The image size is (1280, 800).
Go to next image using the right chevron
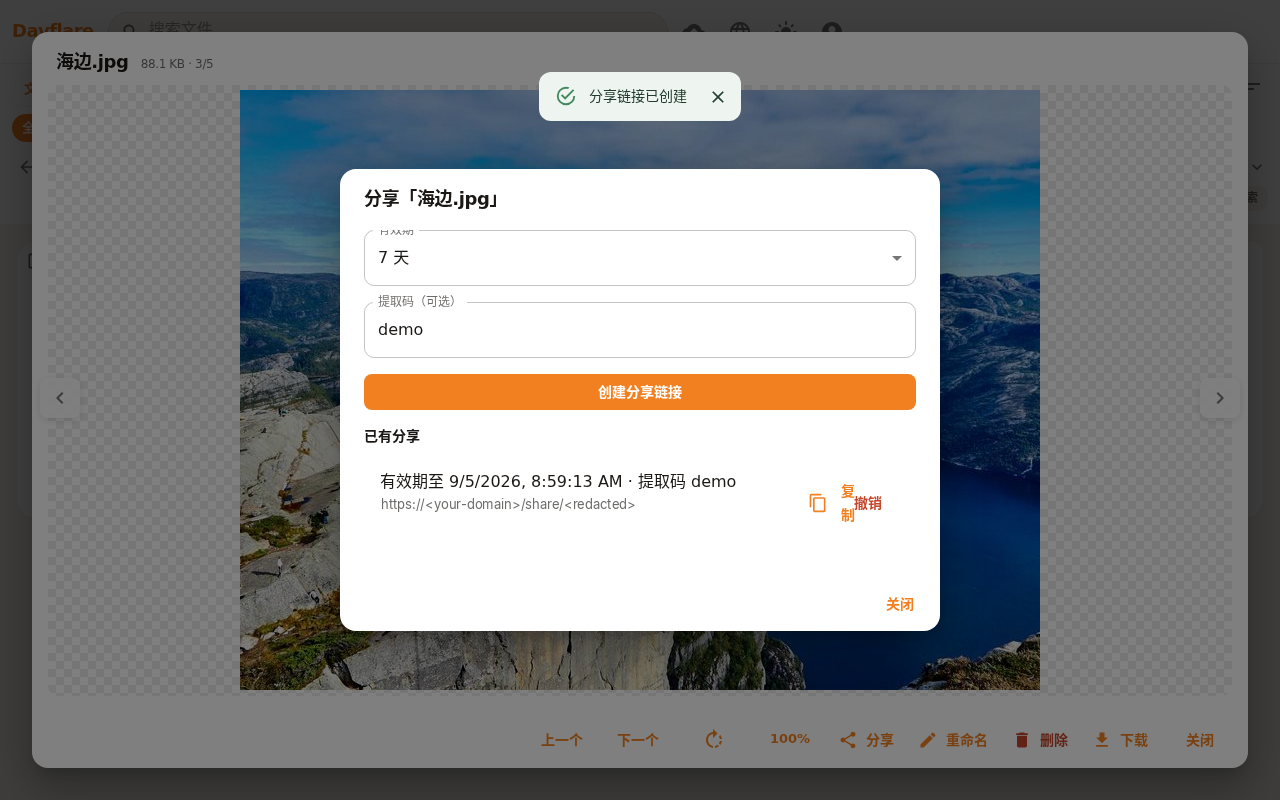point(1220,398)
